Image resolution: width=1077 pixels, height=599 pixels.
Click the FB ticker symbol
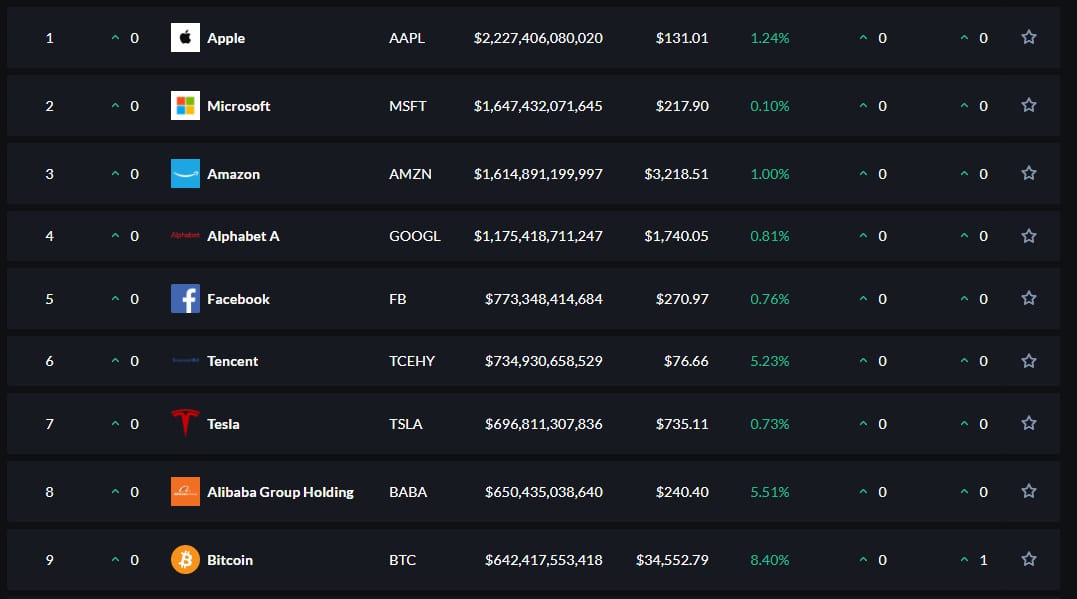point(398,300)
